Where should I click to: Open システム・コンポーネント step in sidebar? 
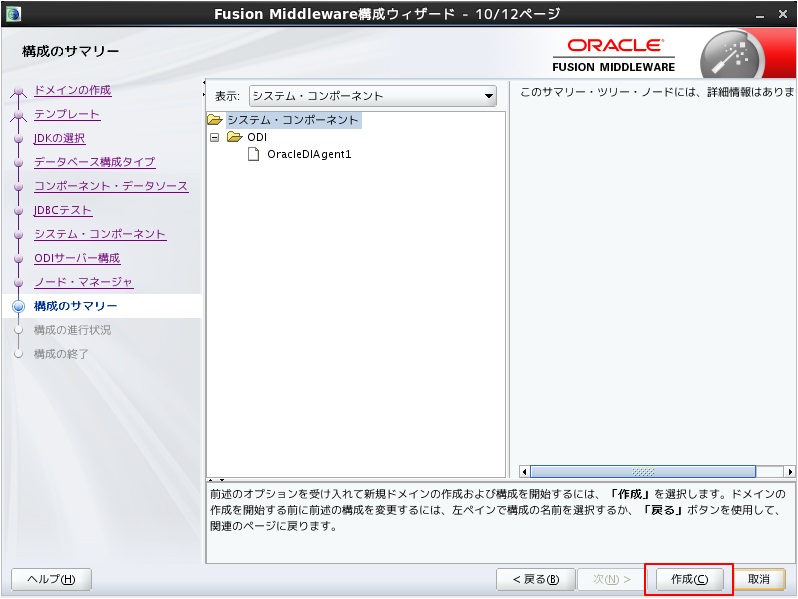[100, 234]
